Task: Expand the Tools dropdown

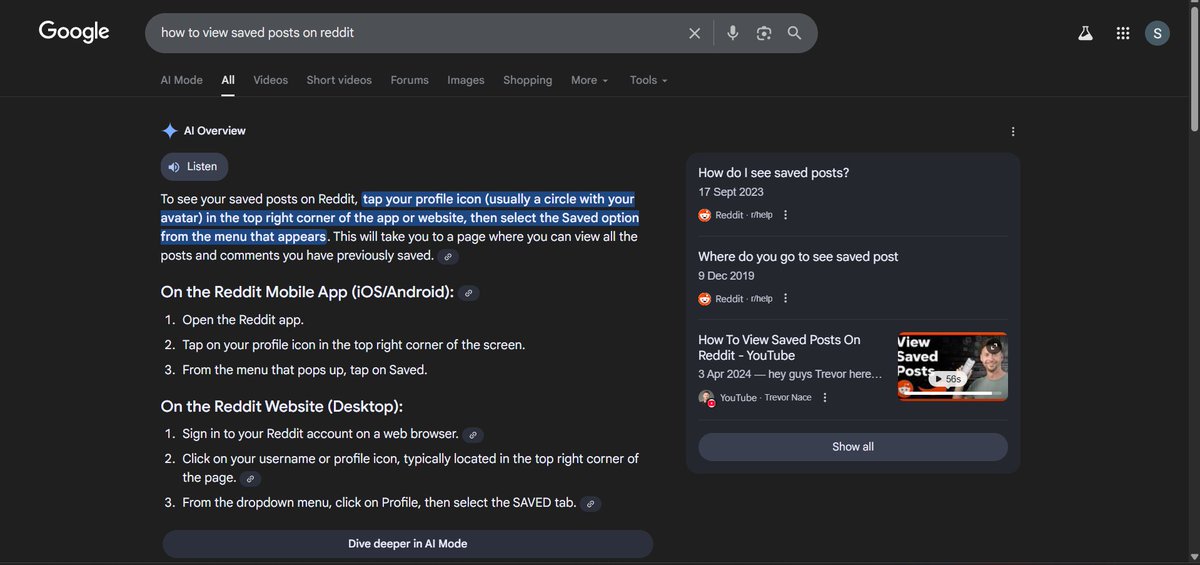Action: click(x=648, y=80)
